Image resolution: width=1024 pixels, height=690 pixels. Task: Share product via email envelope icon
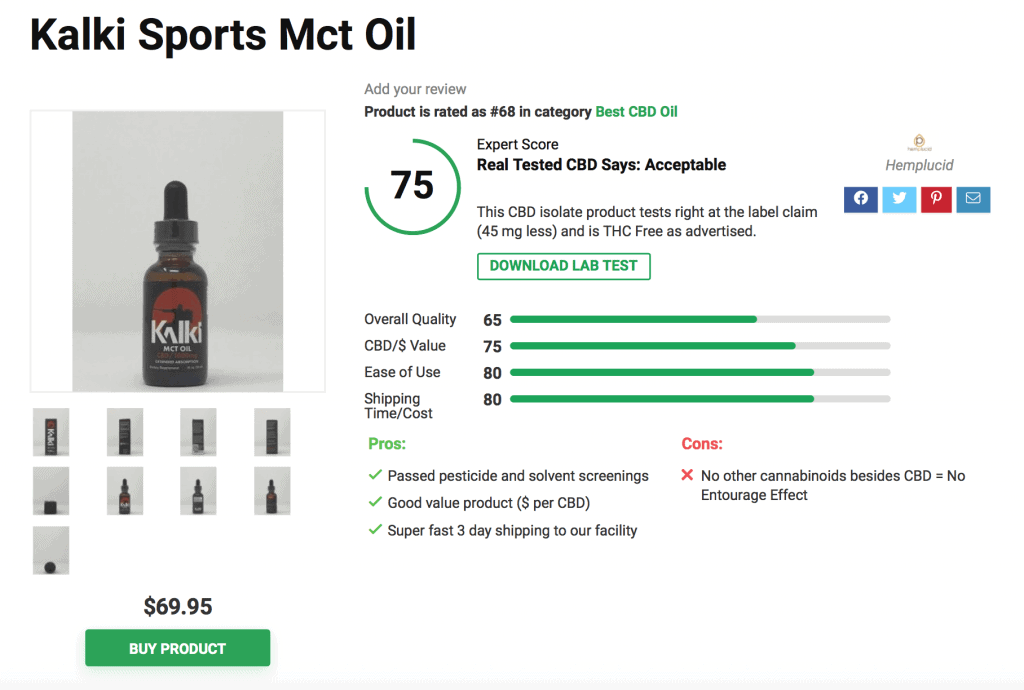coord(972,199)
